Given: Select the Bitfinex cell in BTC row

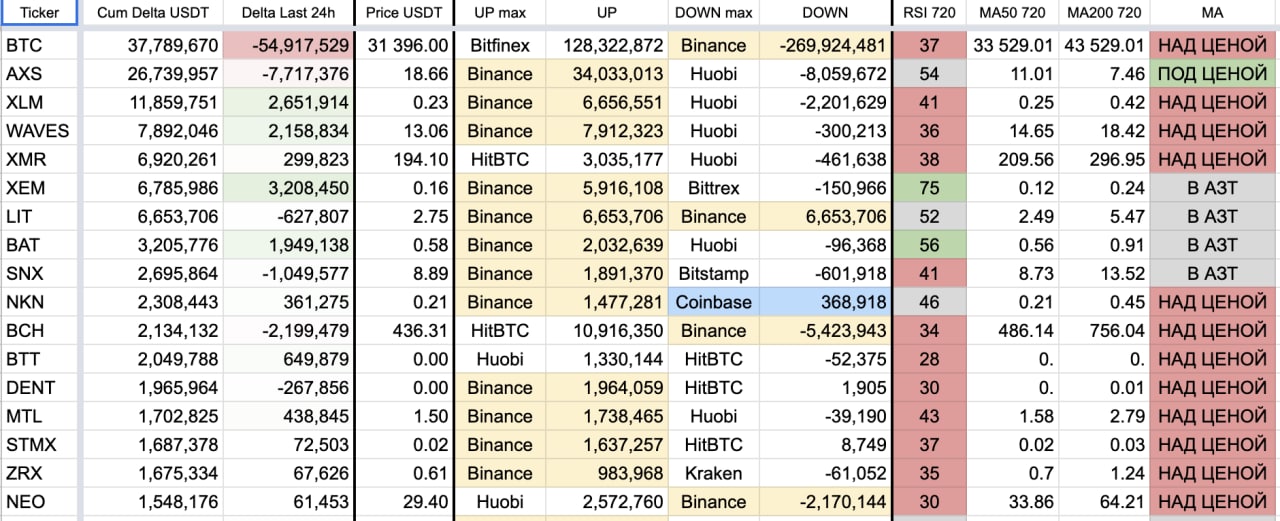Looking at the screenshot, I should pos(499,45).
